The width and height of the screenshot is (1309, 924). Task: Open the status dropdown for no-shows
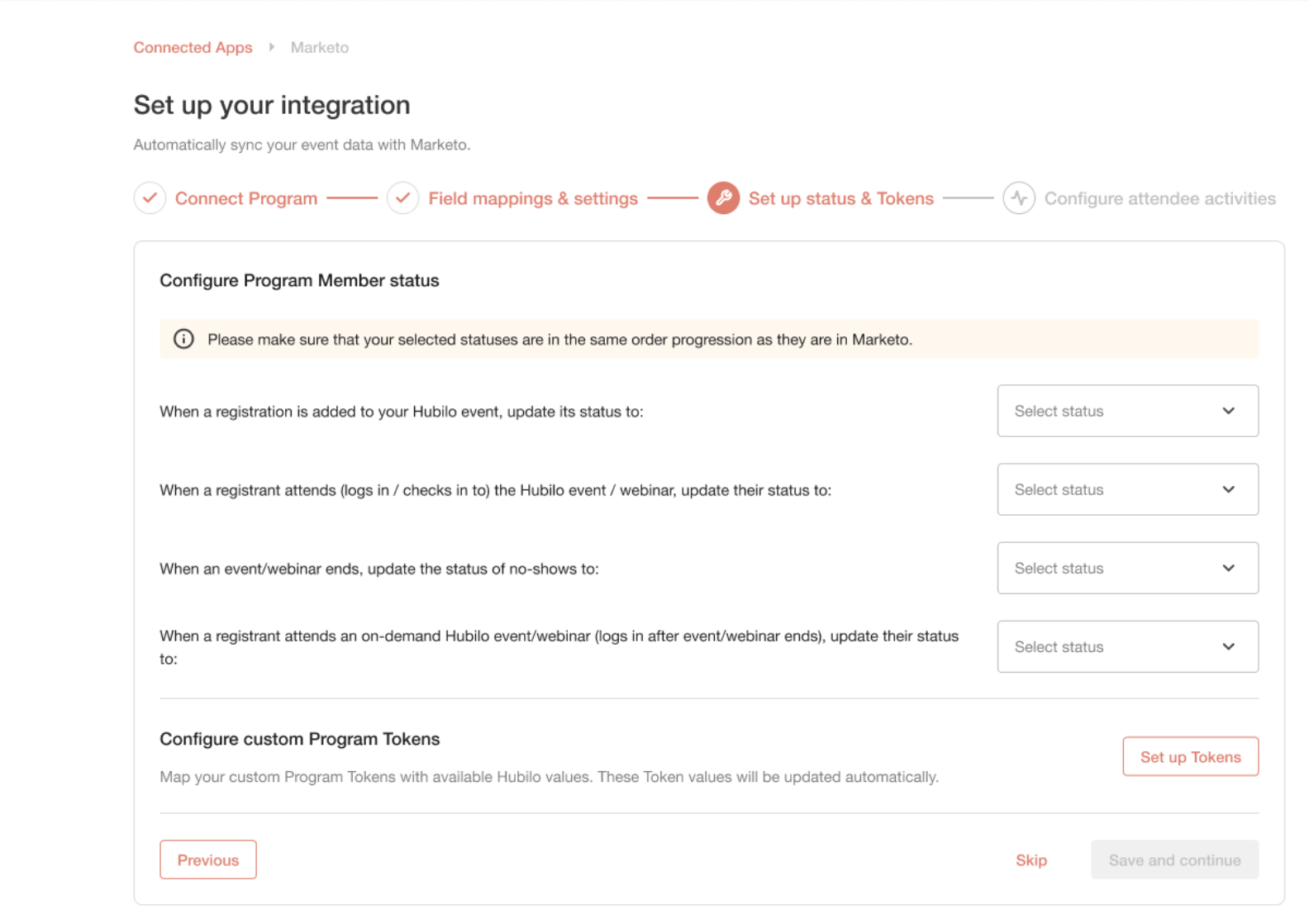click(1127, 568)
